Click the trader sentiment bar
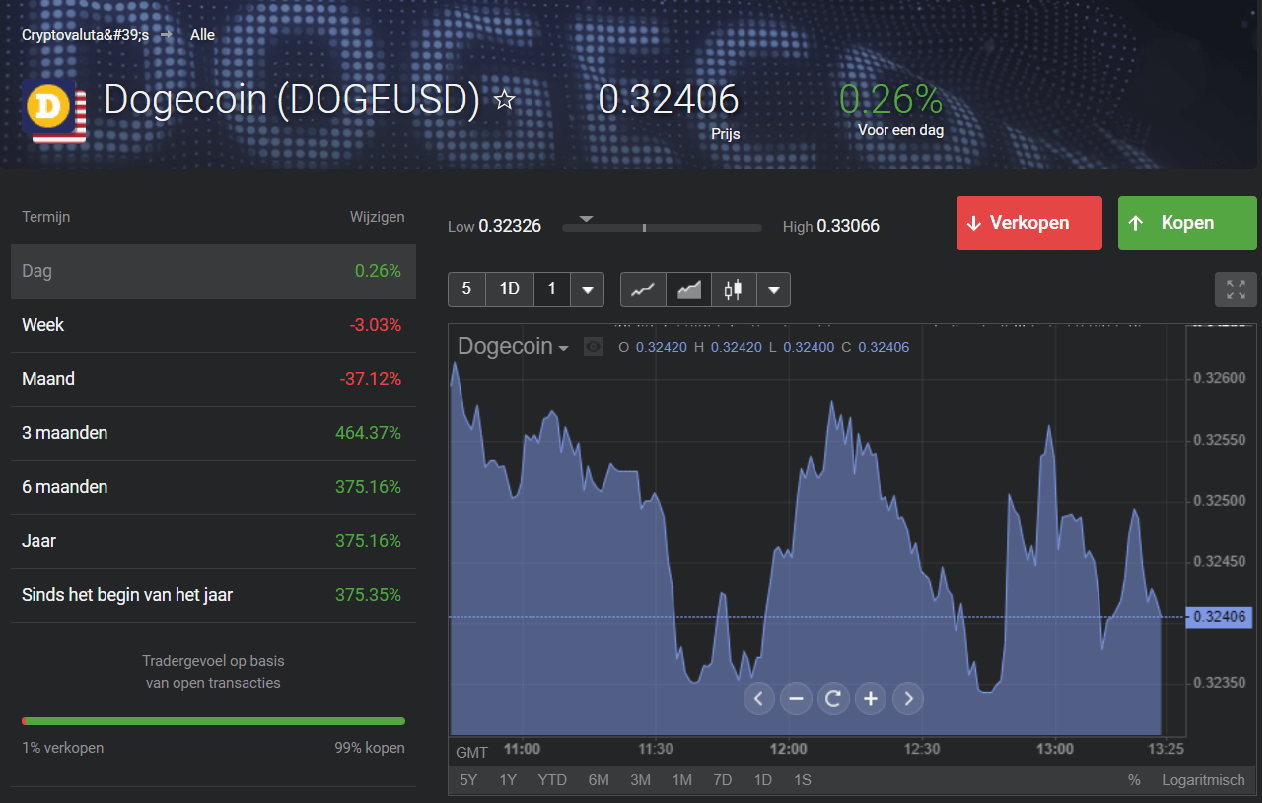The height and width of the screenshot is (803, 1262). click(x=213, y=720)
